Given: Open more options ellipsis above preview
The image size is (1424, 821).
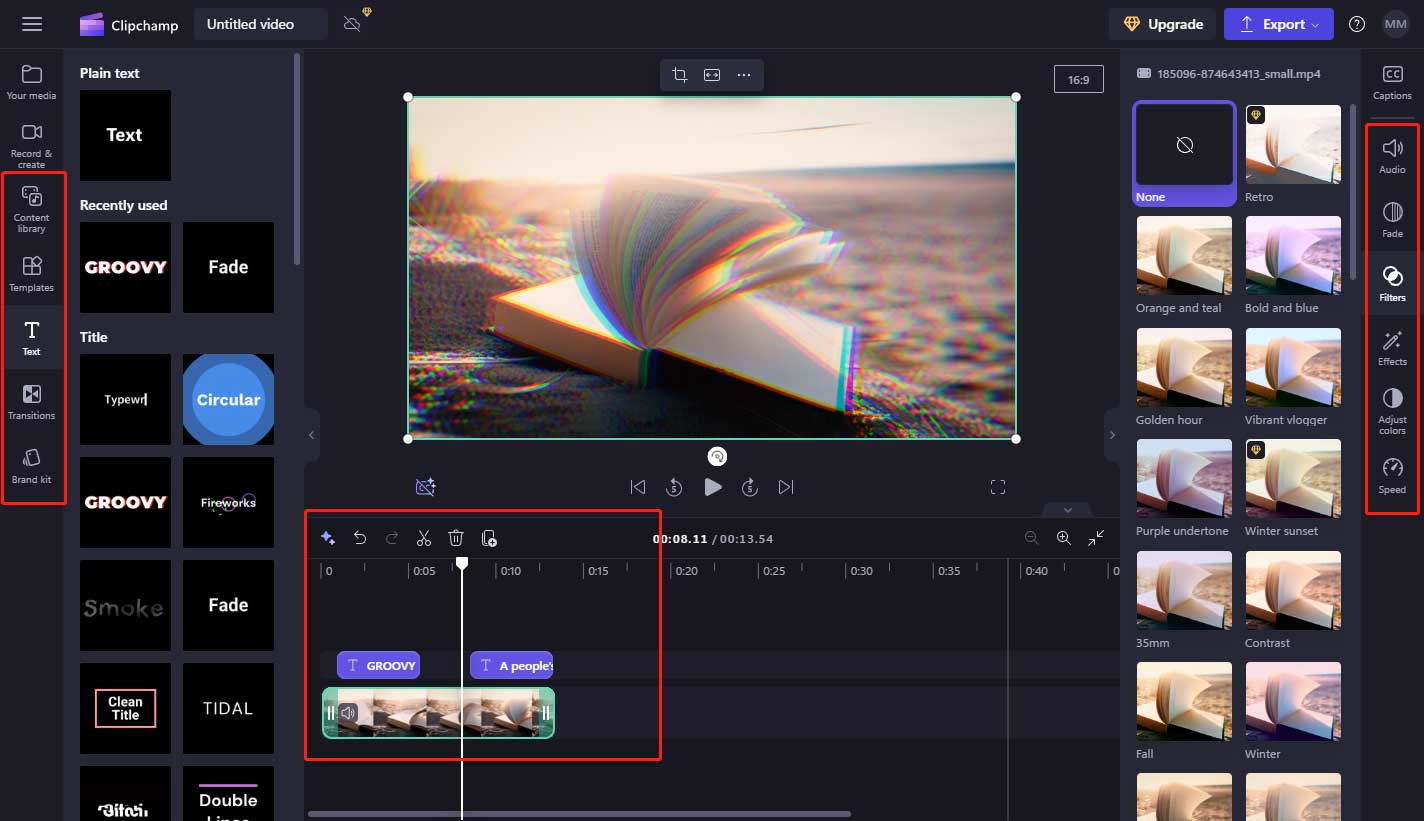Looking at the screenshot, I should (x=744, y=75).
